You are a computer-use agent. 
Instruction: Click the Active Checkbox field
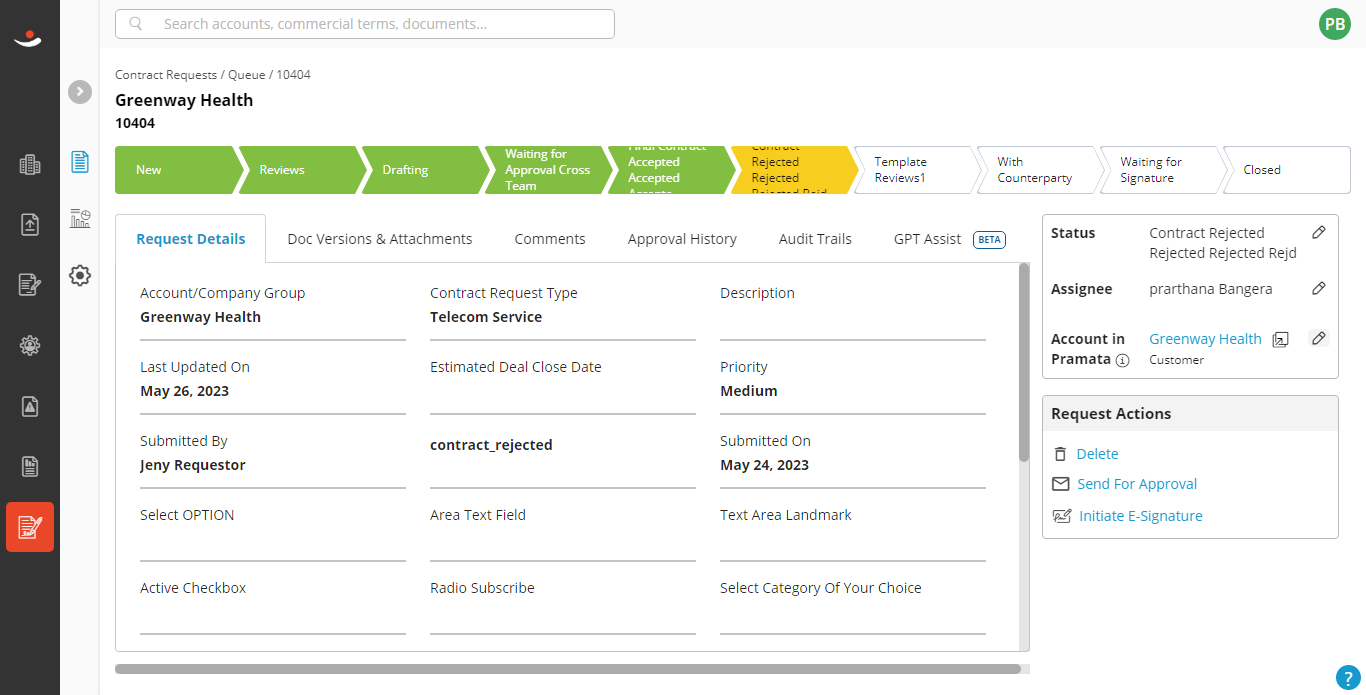(x=273, y=606)
